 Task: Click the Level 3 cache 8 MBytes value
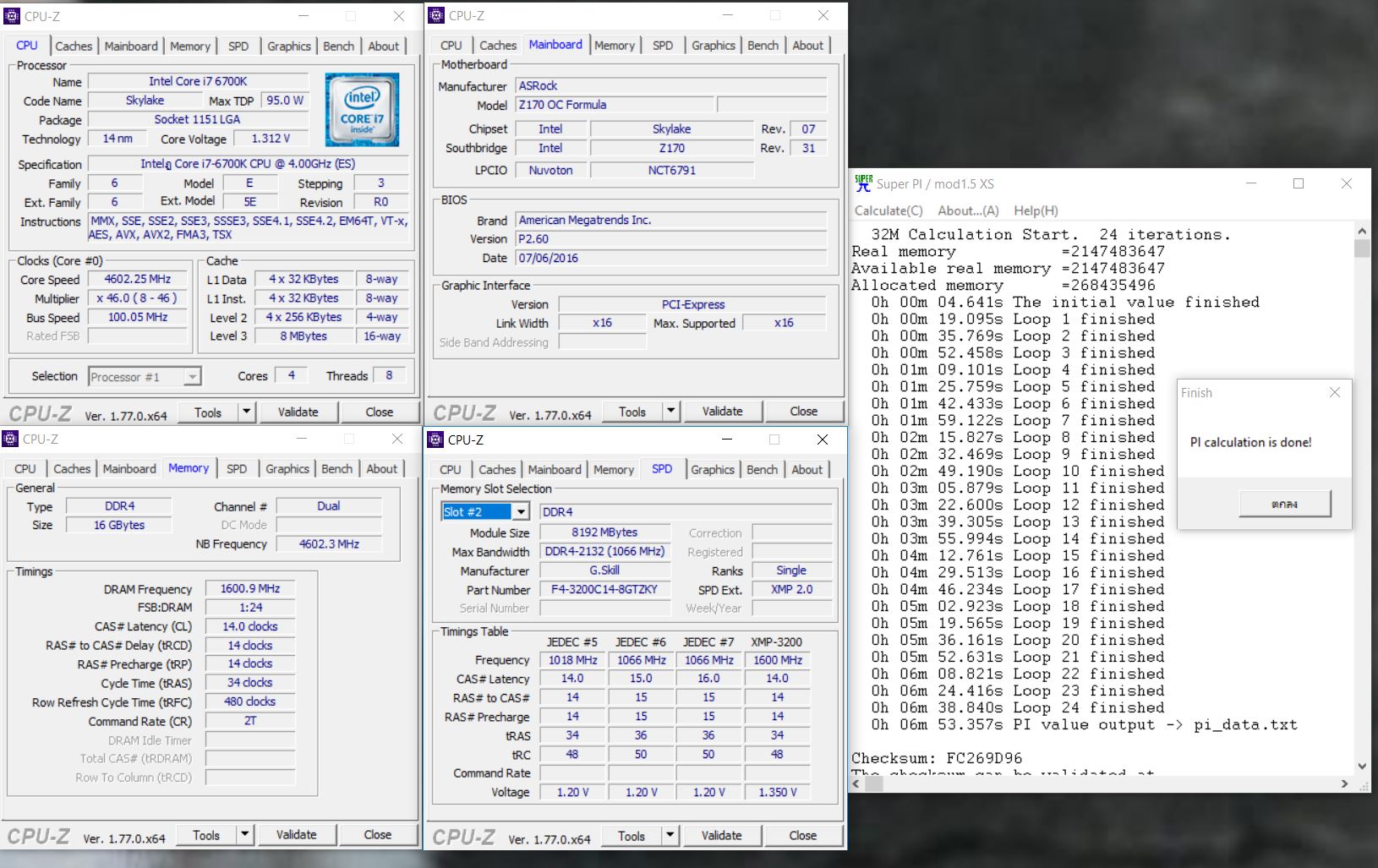pos(303,336)
